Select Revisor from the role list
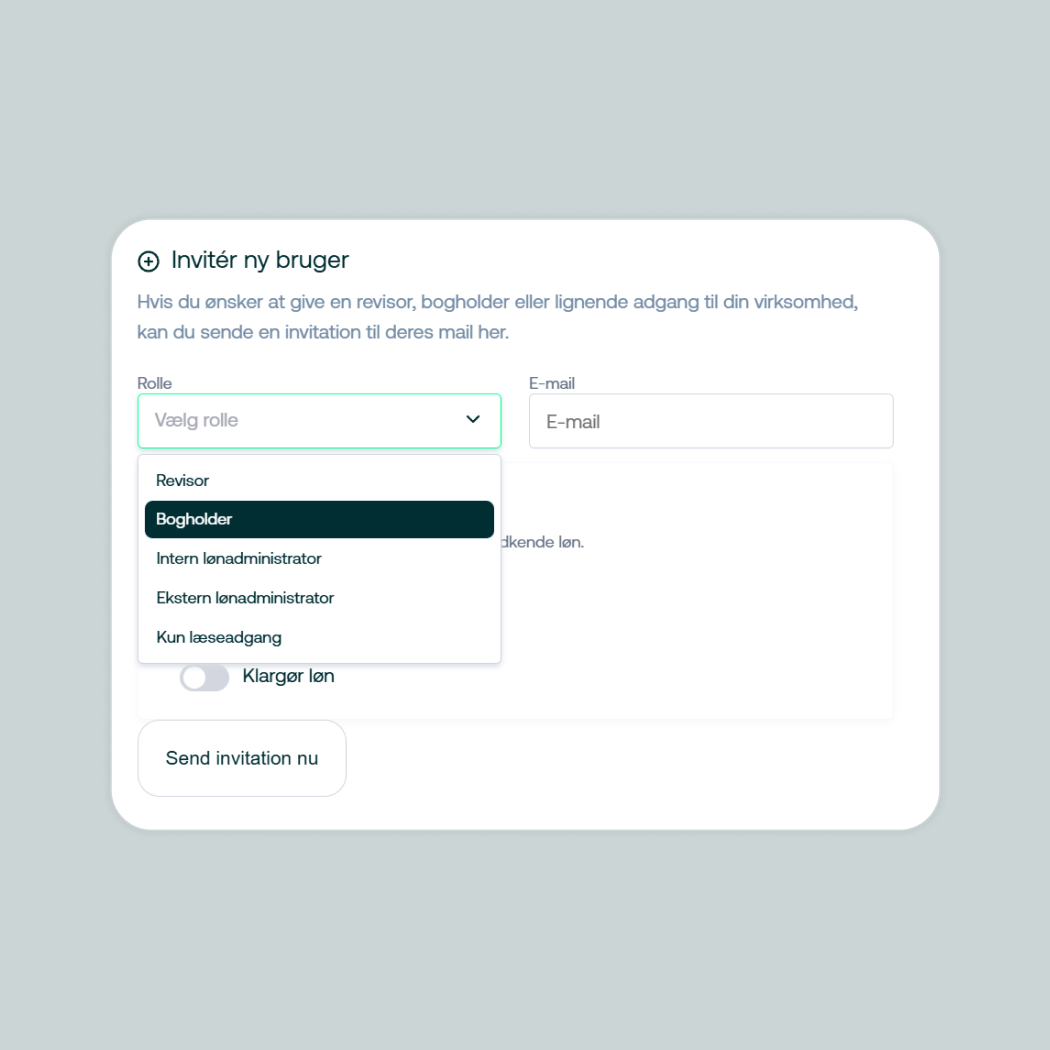The height and width of the screenshot is (1050, 1050). point(183,481)
